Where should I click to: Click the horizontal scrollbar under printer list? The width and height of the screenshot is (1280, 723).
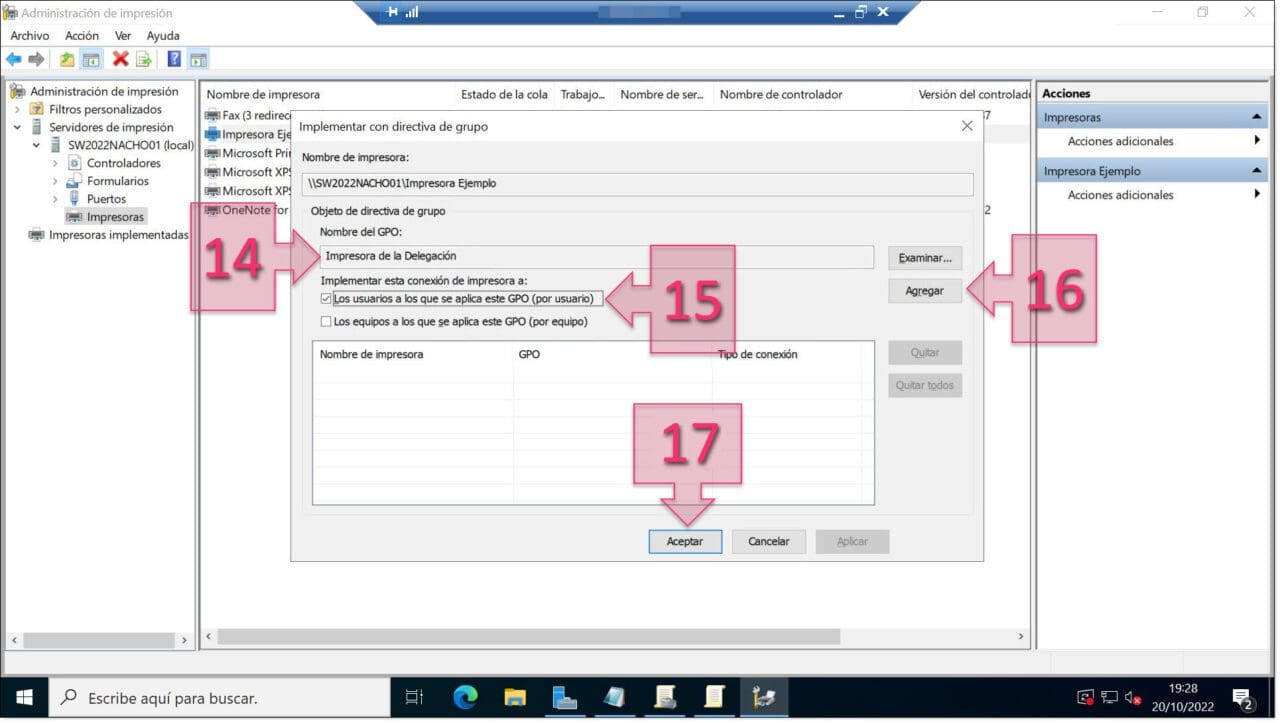point(530,636)
